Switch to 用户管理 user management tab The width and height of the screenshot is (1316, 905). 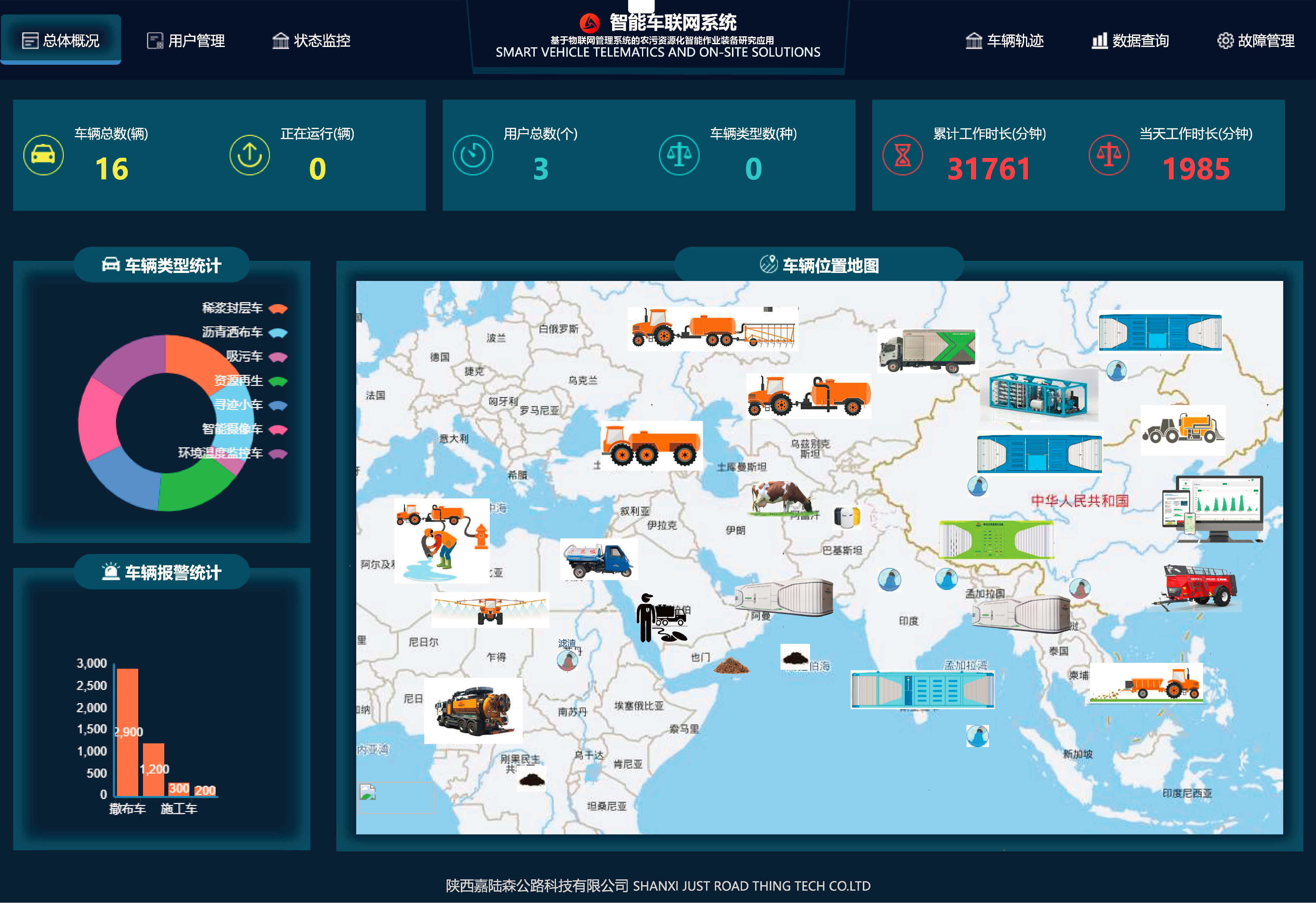coord(186,40)
